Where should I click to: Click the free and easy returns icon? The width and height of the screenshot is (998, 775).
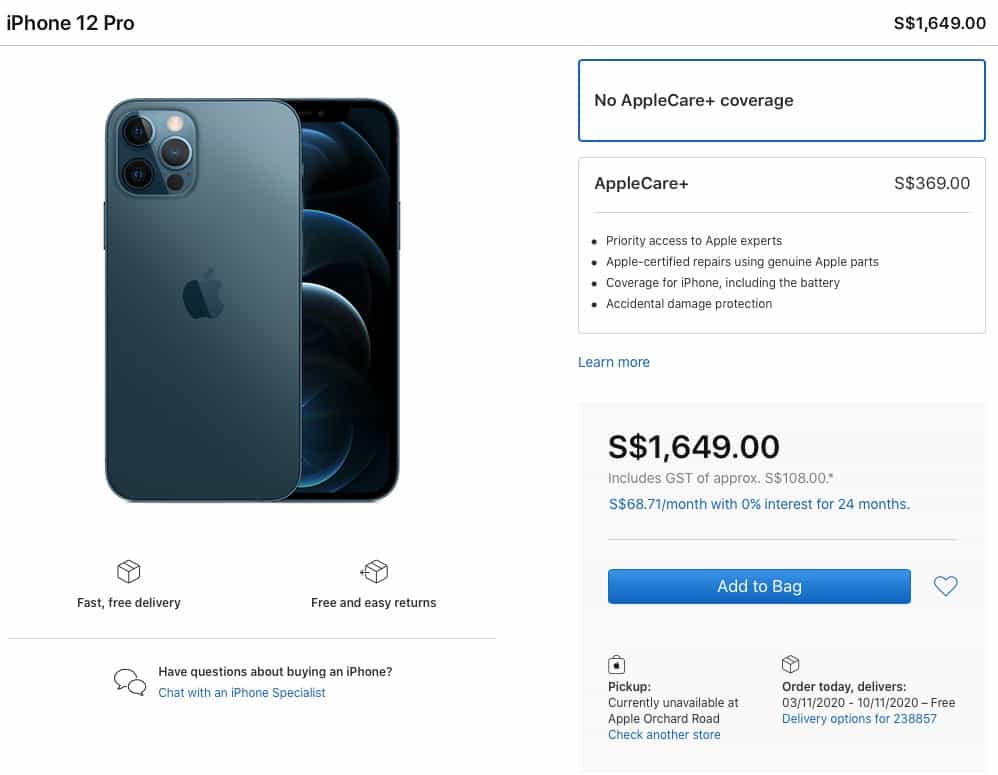[x=374, y=571]
